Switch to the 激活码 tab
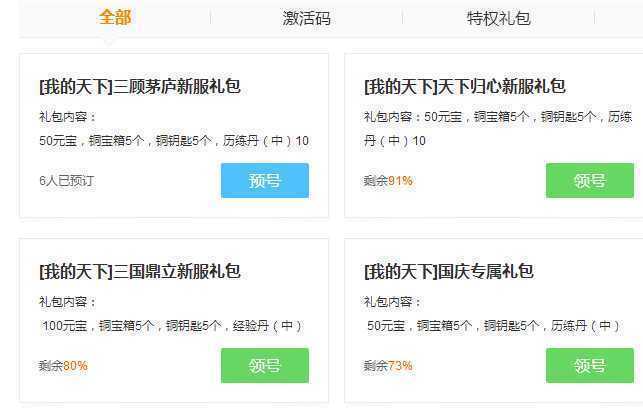Viewport: 643px width, 408px height. (x=306, y=18)
